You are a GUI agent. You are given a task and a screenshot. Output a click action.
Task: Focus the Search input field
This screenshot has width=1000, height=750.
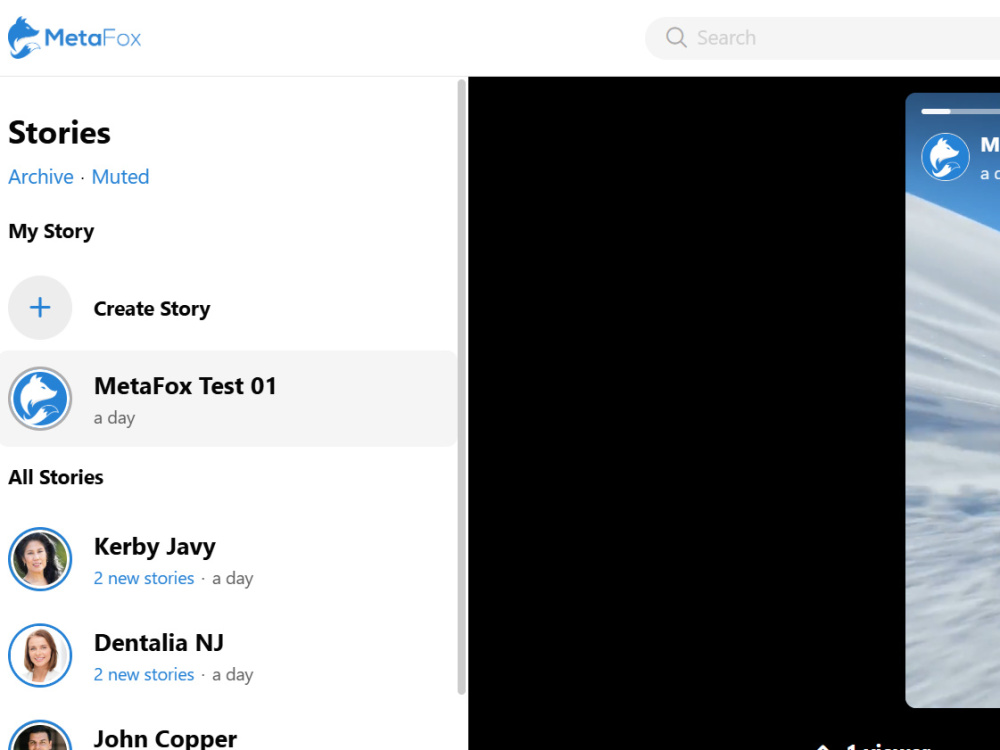(823, 38)
